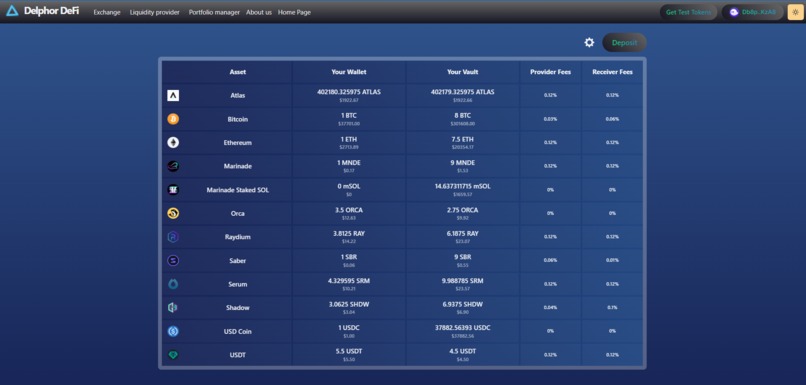Click the 4.329595 SRM wallet cell
The width and height of the screenshot is (806, 385).
[x=349, y=284]
